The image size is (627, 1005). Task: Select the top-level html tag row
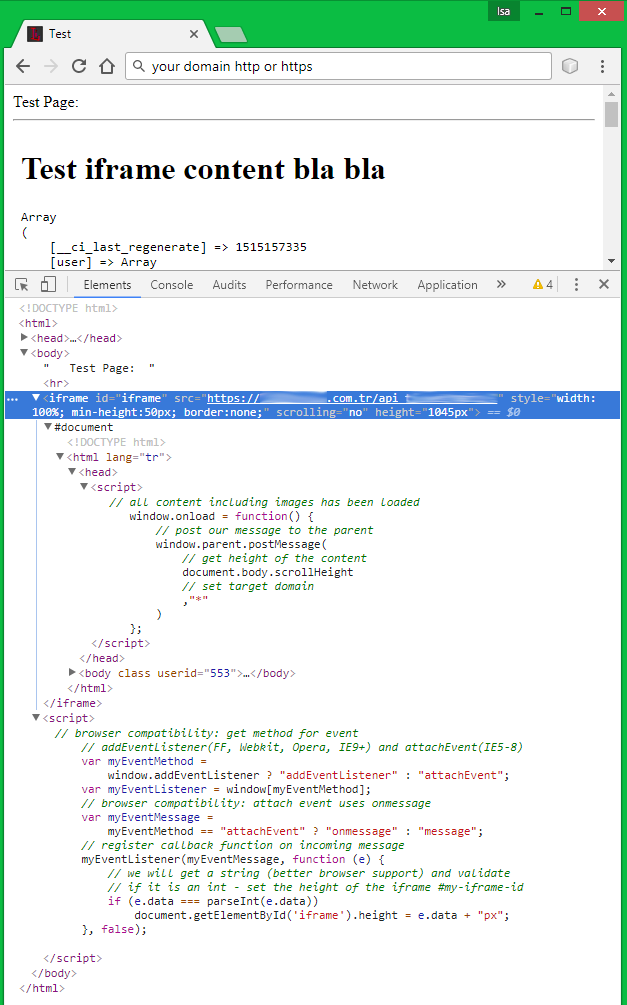[38, 323]
